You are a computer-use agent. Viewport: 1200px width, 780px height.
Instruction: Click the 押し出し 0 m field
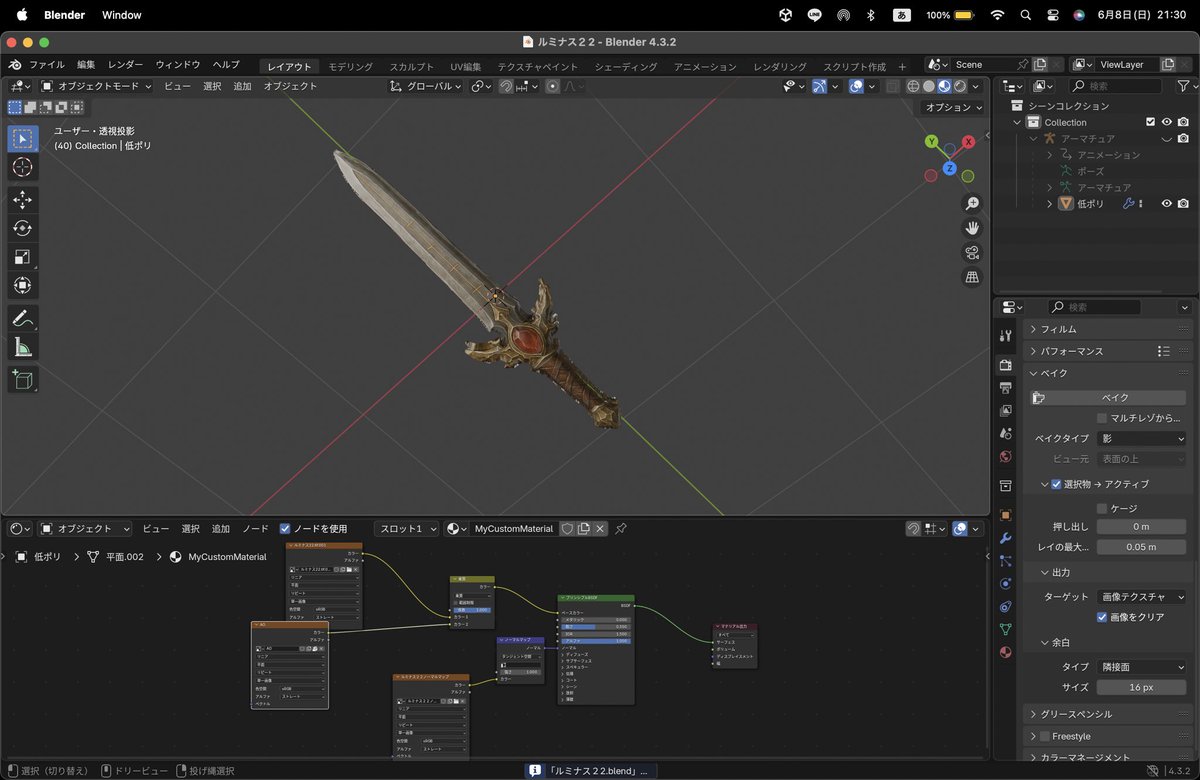[1141, 527]
